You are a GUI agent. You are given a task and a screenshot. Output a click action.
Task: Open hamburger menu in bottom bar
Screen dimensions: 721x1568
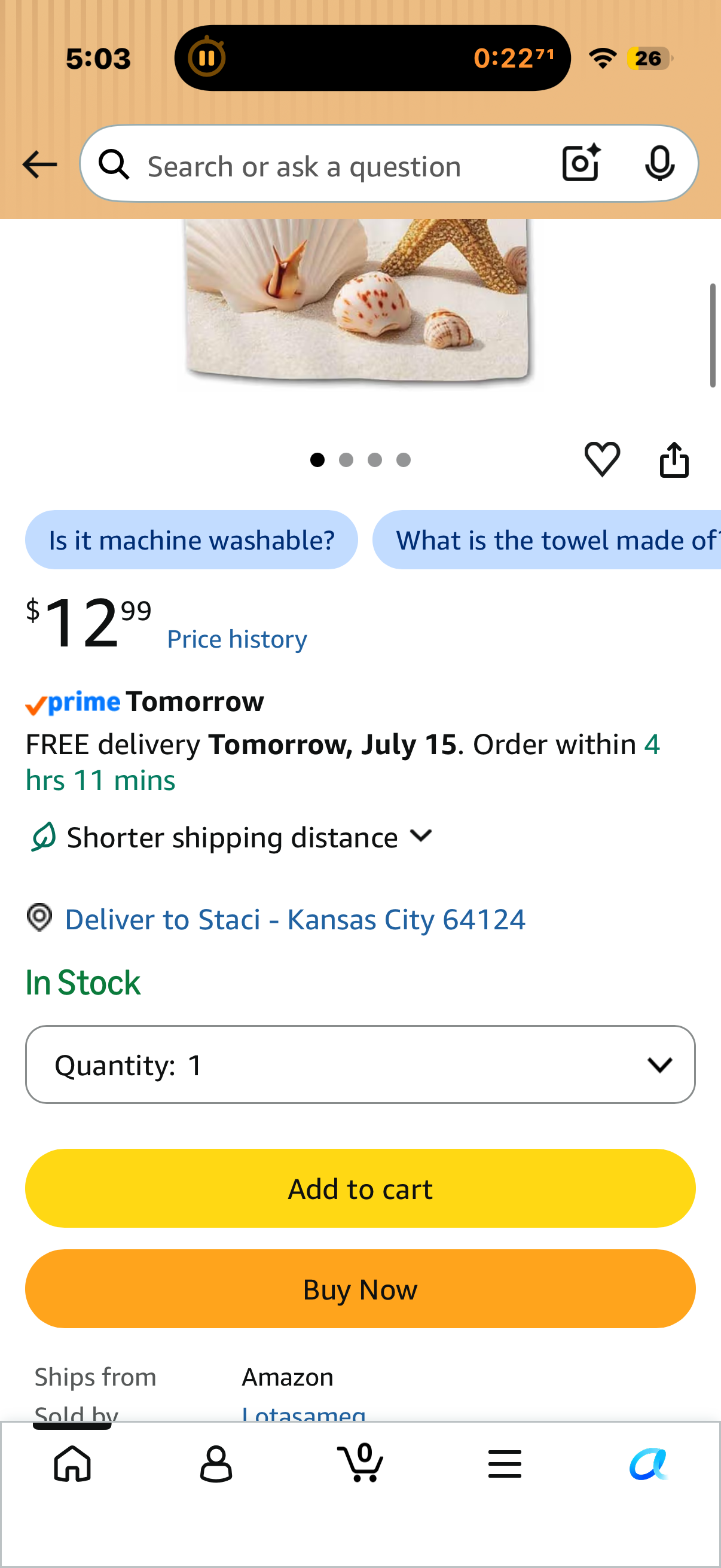[505, 1463]
